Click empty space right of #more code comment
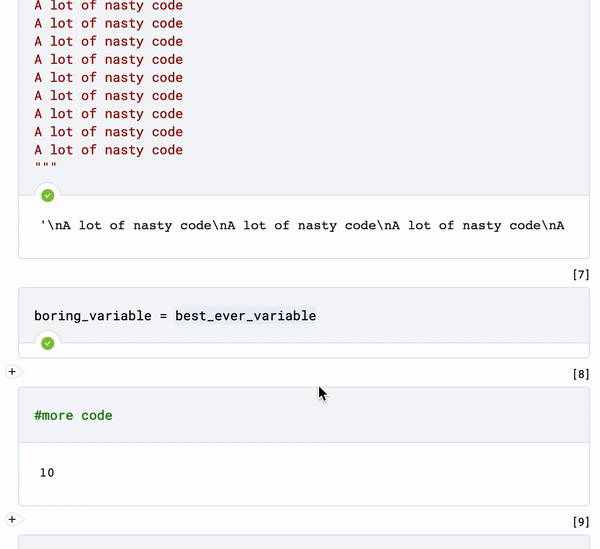Screen dimensions: 600x549 coord(350,415)
